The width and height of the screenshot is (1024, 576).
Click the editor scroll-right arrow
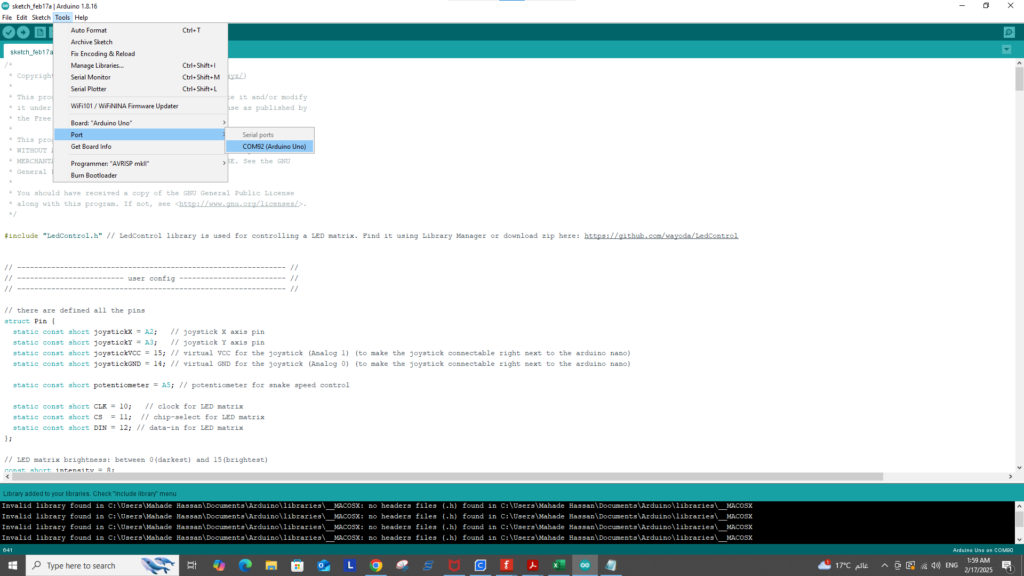pyautogui.click(x=1010, y=477)
